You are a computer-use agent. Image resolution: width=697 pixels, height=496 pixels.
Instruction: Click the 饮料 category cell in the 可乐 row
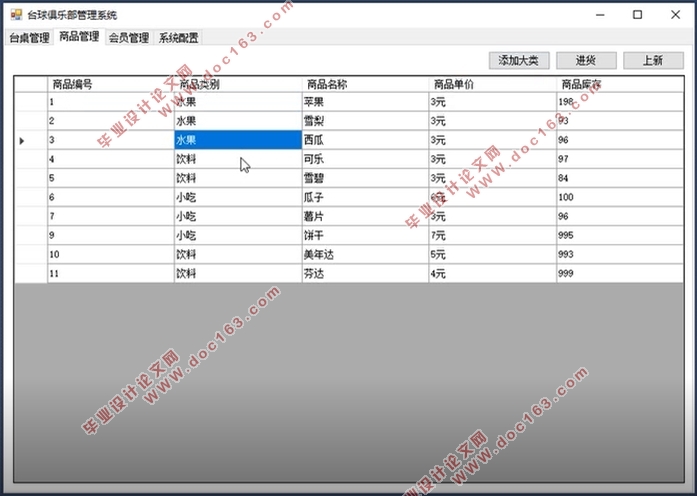[x=238, y=159]
